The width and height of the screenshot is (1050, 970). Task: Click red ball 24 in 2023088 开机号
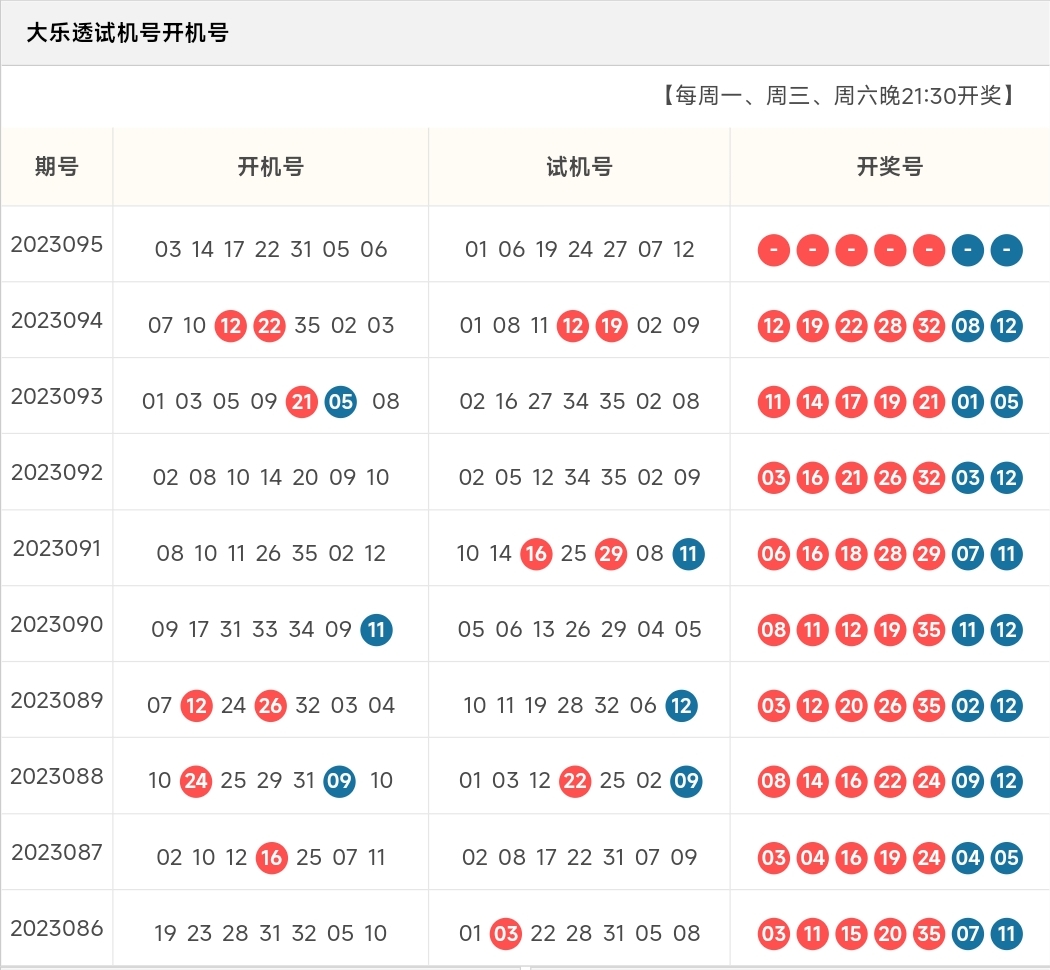pos(196,781)
